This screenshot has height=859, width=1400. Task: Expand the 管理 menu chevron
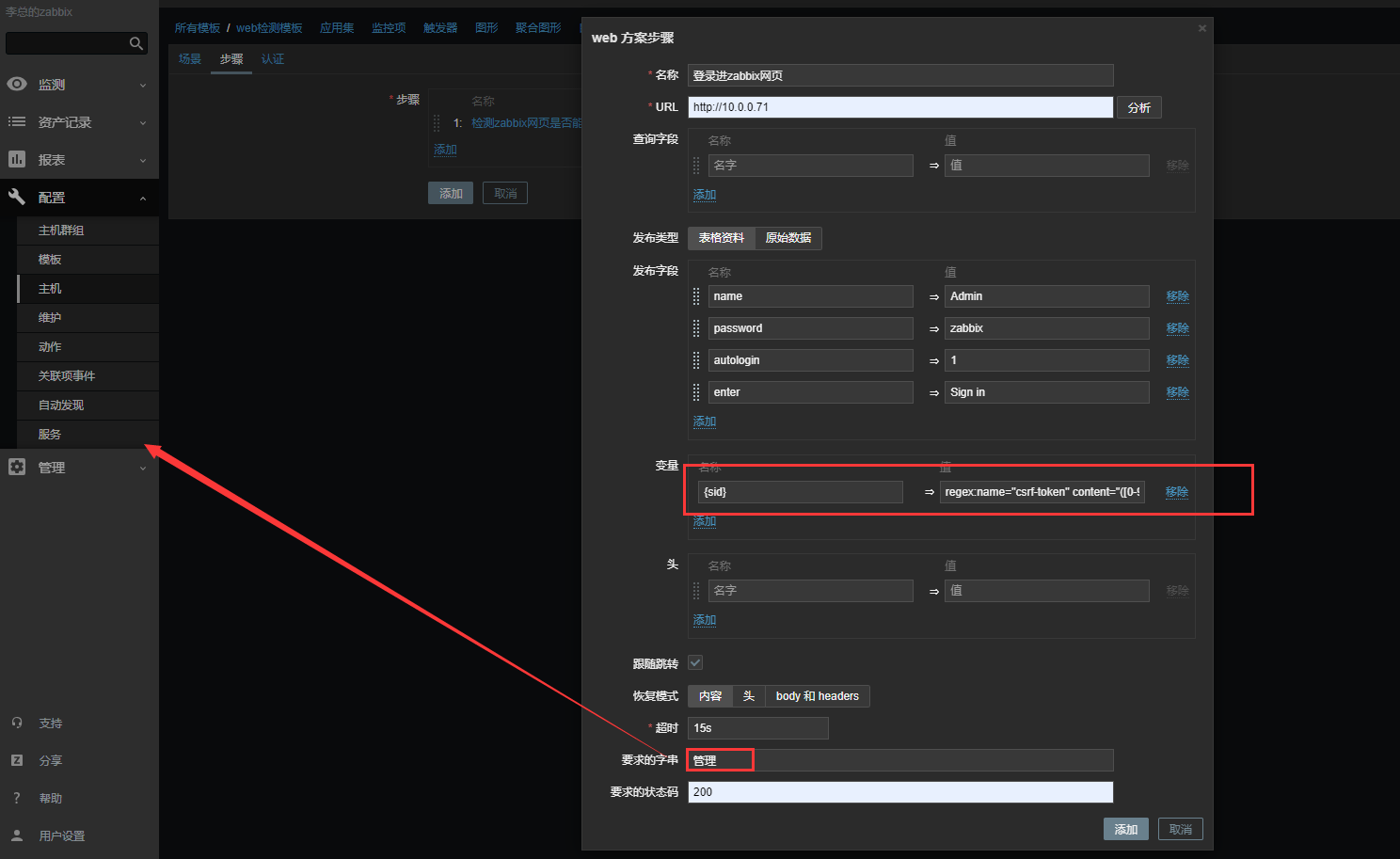coord(143,469)
